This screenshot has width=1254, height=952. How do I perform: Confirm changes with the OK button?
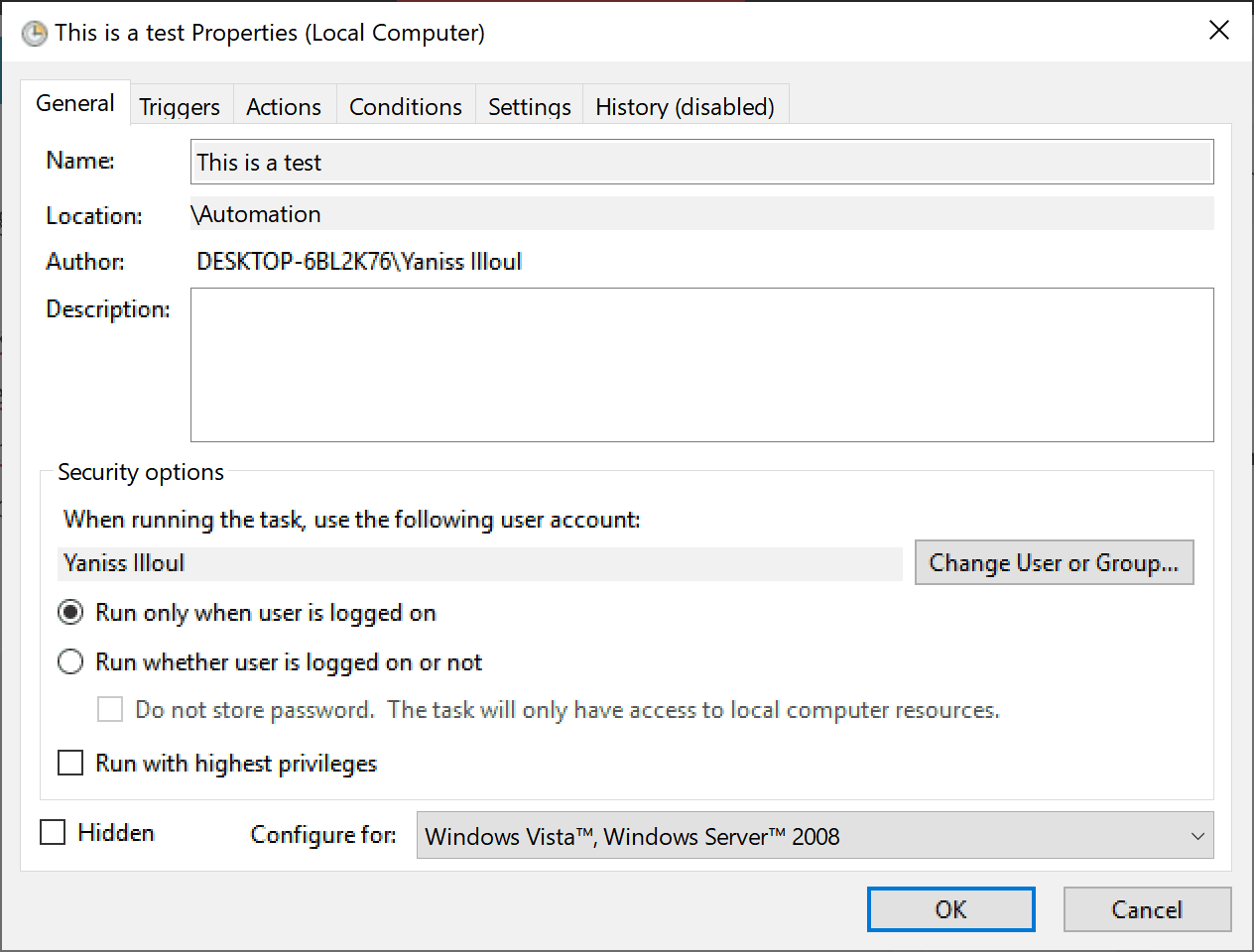click(x=950, y=909)
